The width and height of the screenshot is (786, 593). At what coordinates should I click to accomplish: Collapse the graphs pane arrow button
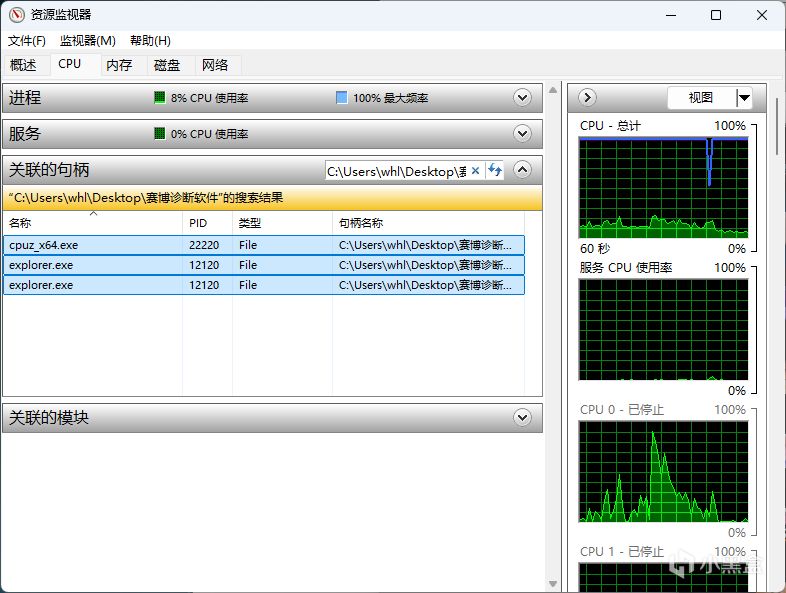[587, 97]
